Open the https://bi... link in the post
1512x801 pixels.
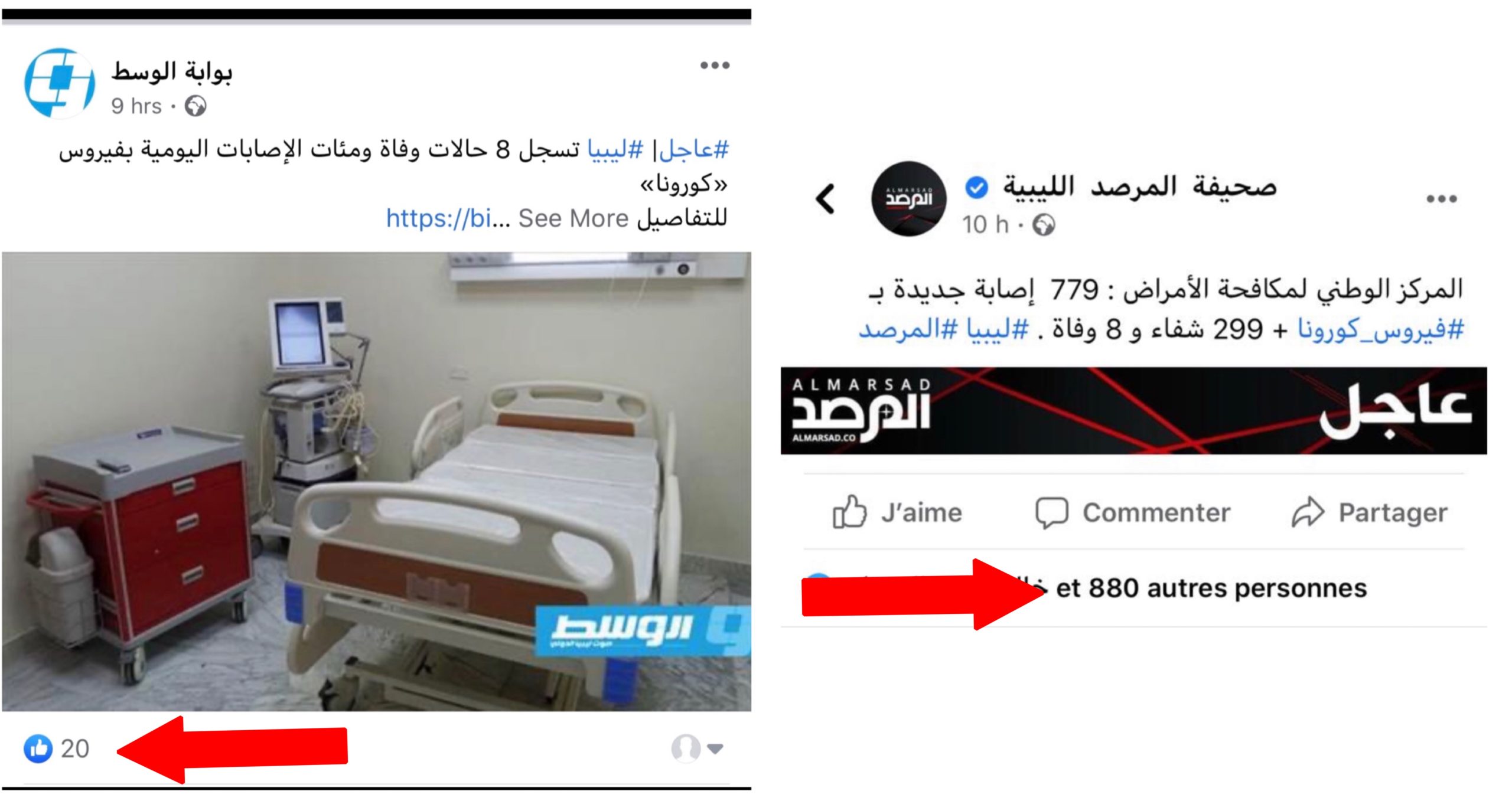[x=438, y=218]
